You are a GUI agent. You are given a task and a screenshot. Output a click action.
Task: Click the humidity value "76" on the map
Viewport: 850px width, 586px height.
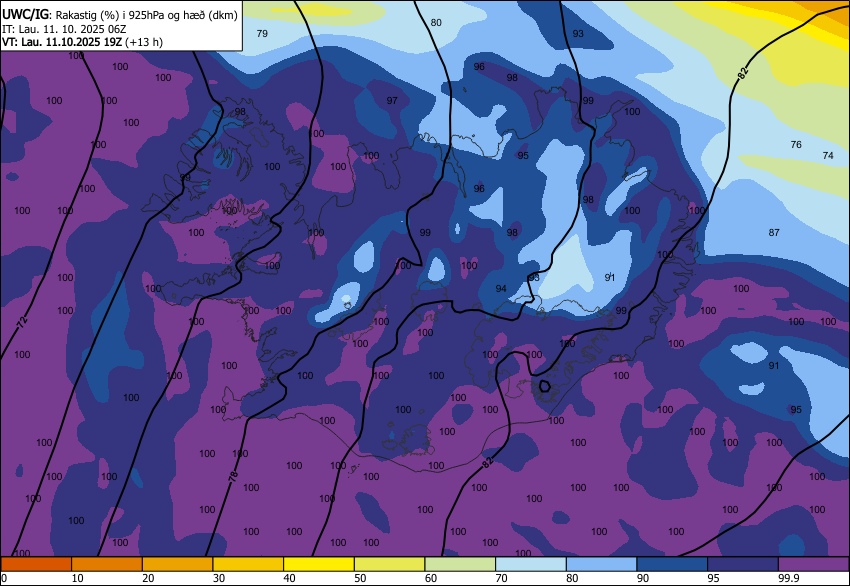click(x=796, y=144)
